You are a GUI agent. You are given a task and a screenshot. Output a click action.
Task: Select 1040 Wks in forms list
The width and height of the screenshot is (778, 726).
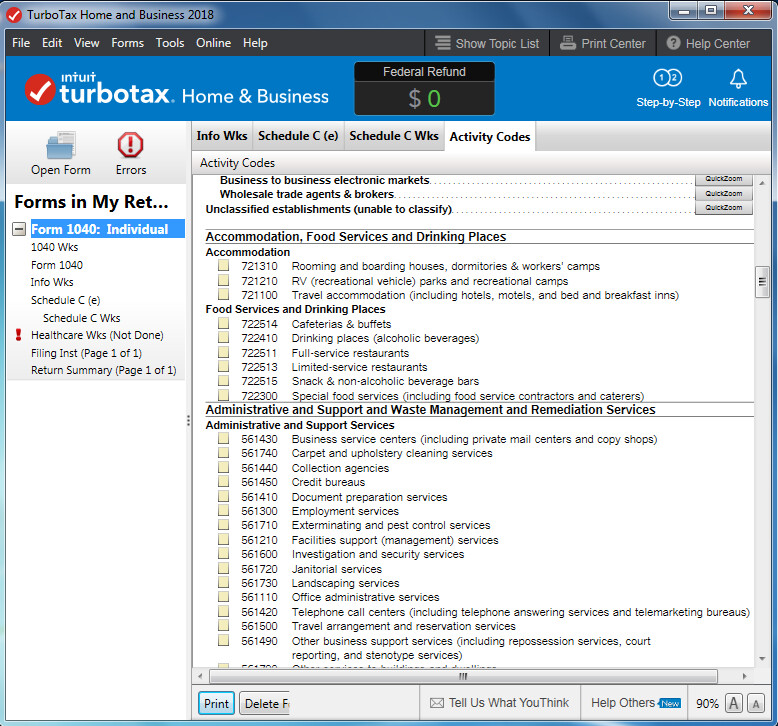[x=55, y=247]
